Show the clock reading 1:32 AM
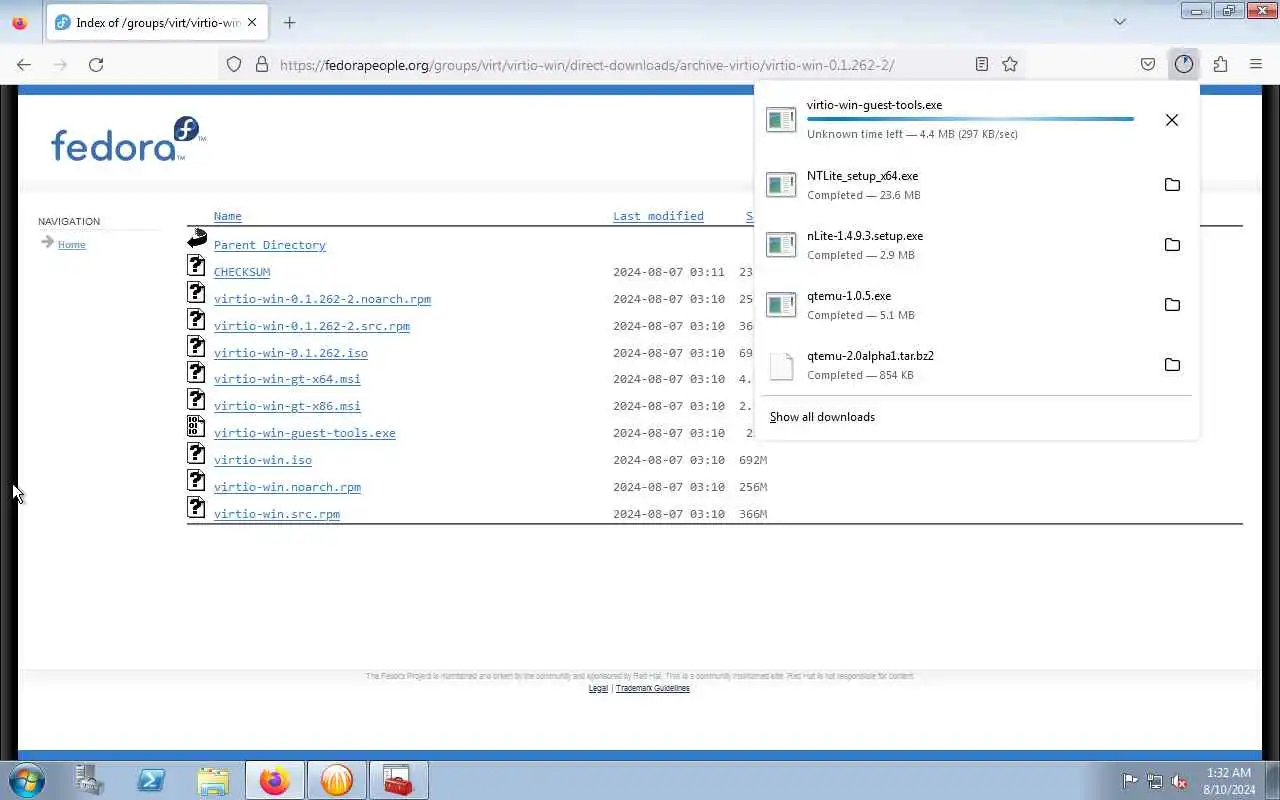The height and width of the screenshot is (800, 1280). click(x=1229, y=773)
